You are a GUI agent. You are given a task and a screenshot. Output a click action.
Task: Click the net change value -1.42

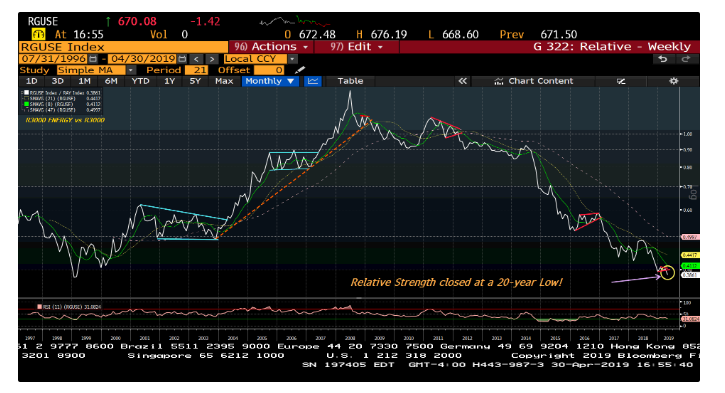click(205, 21)
